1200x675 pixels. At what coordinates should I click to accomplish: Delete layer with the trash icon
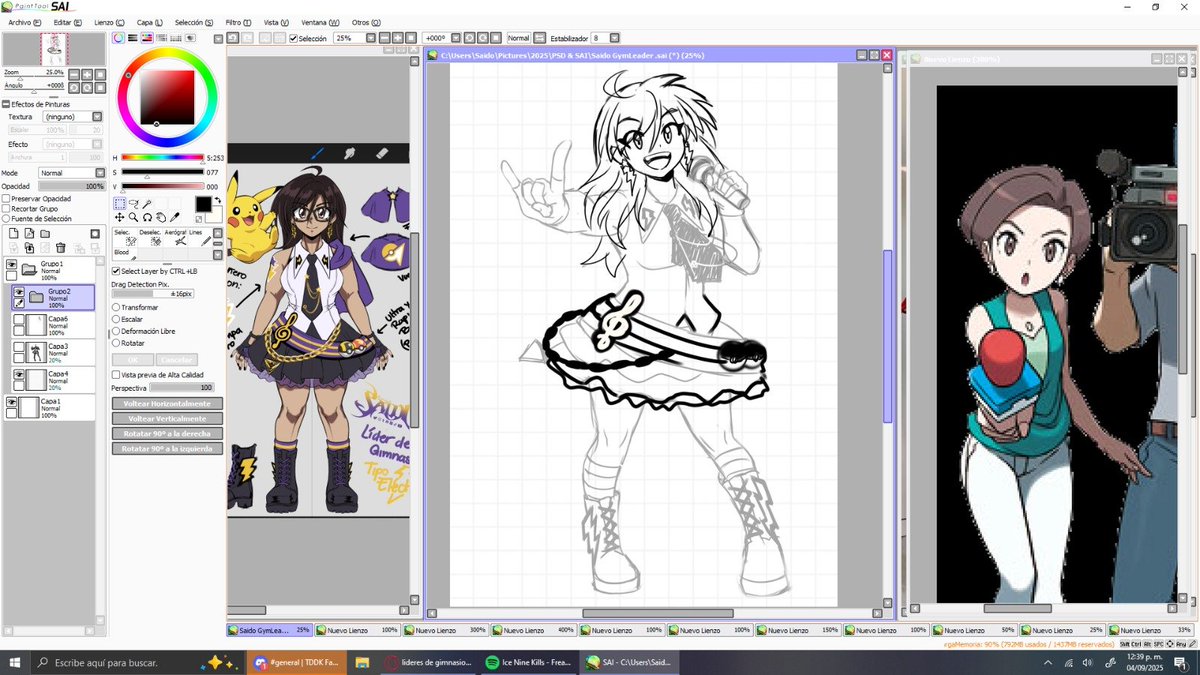coord(60,248)
